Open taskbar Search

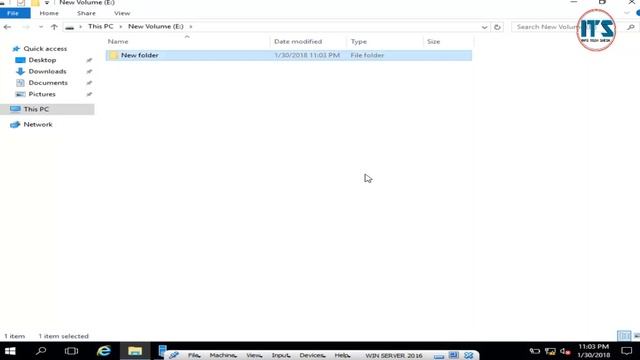click(41, 351)
